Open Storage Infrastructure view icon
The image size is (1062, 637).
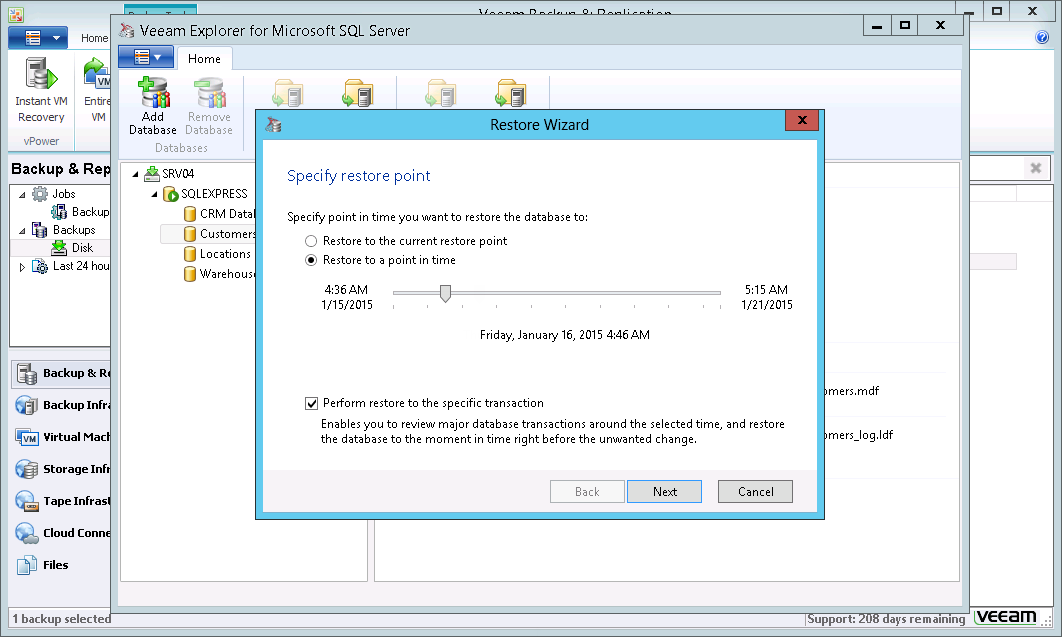click(26, 469)
